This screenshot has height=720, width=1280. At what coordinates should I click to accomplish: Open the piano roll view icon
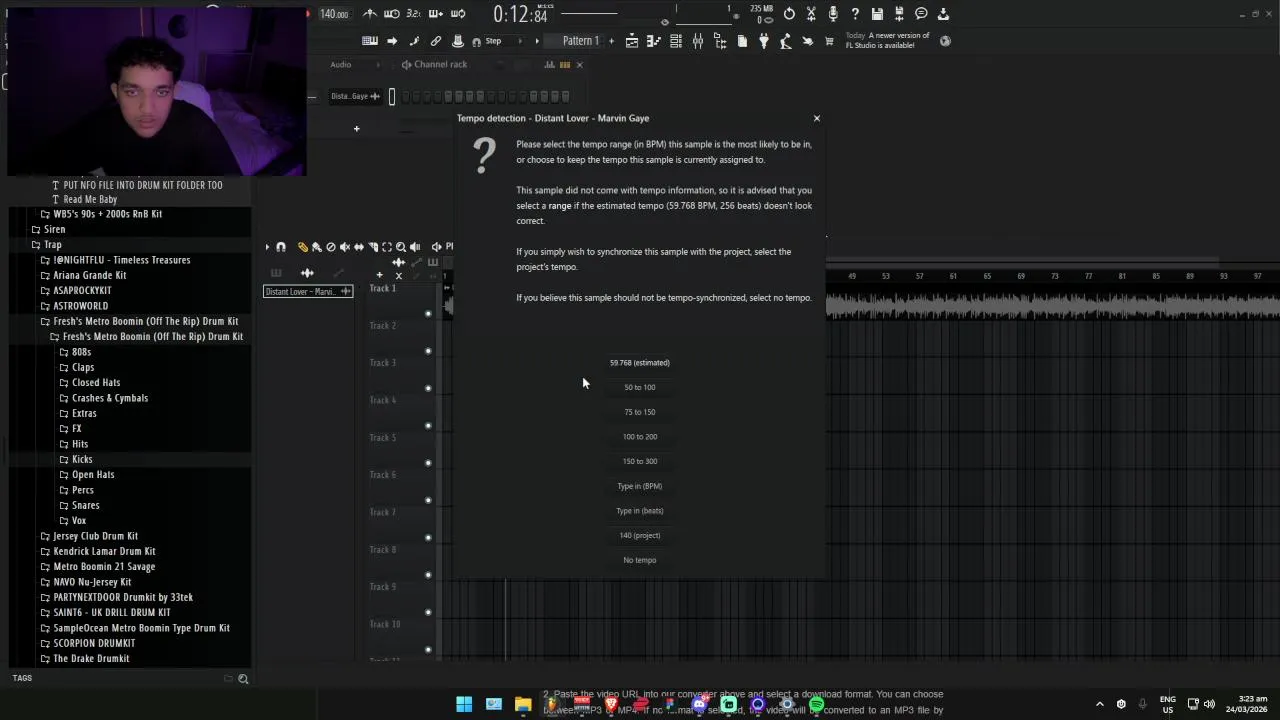tap(654, 41)
